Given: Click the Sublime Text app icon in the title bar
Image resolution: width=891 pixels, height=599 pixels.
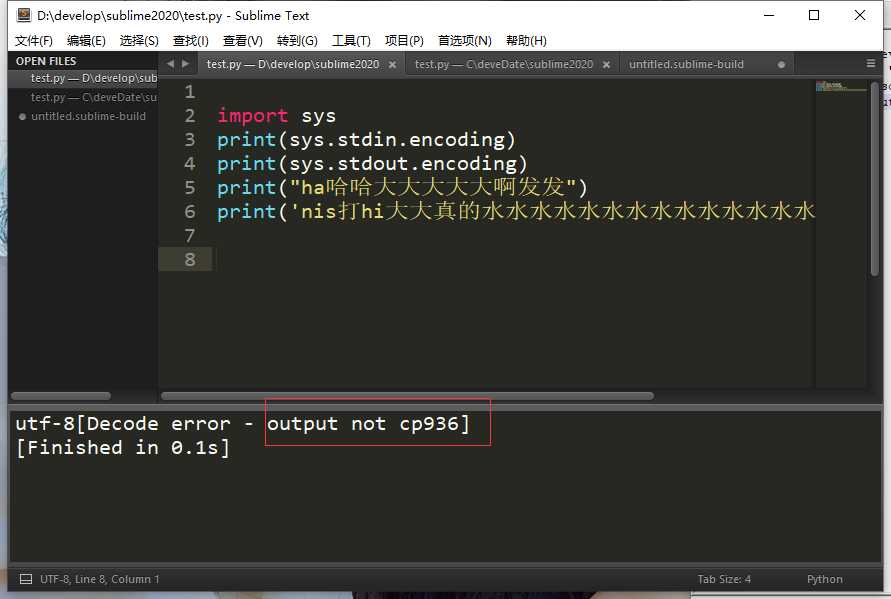Looking at the screenshot, I should coord(24,15).
